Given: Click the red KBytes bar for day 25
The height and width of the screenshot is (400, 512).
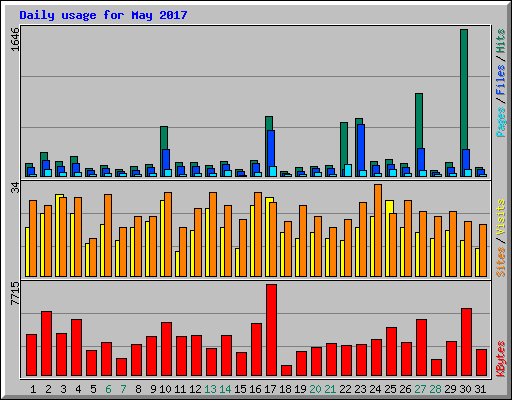Looking at the screenshot, I should point(391,351).
